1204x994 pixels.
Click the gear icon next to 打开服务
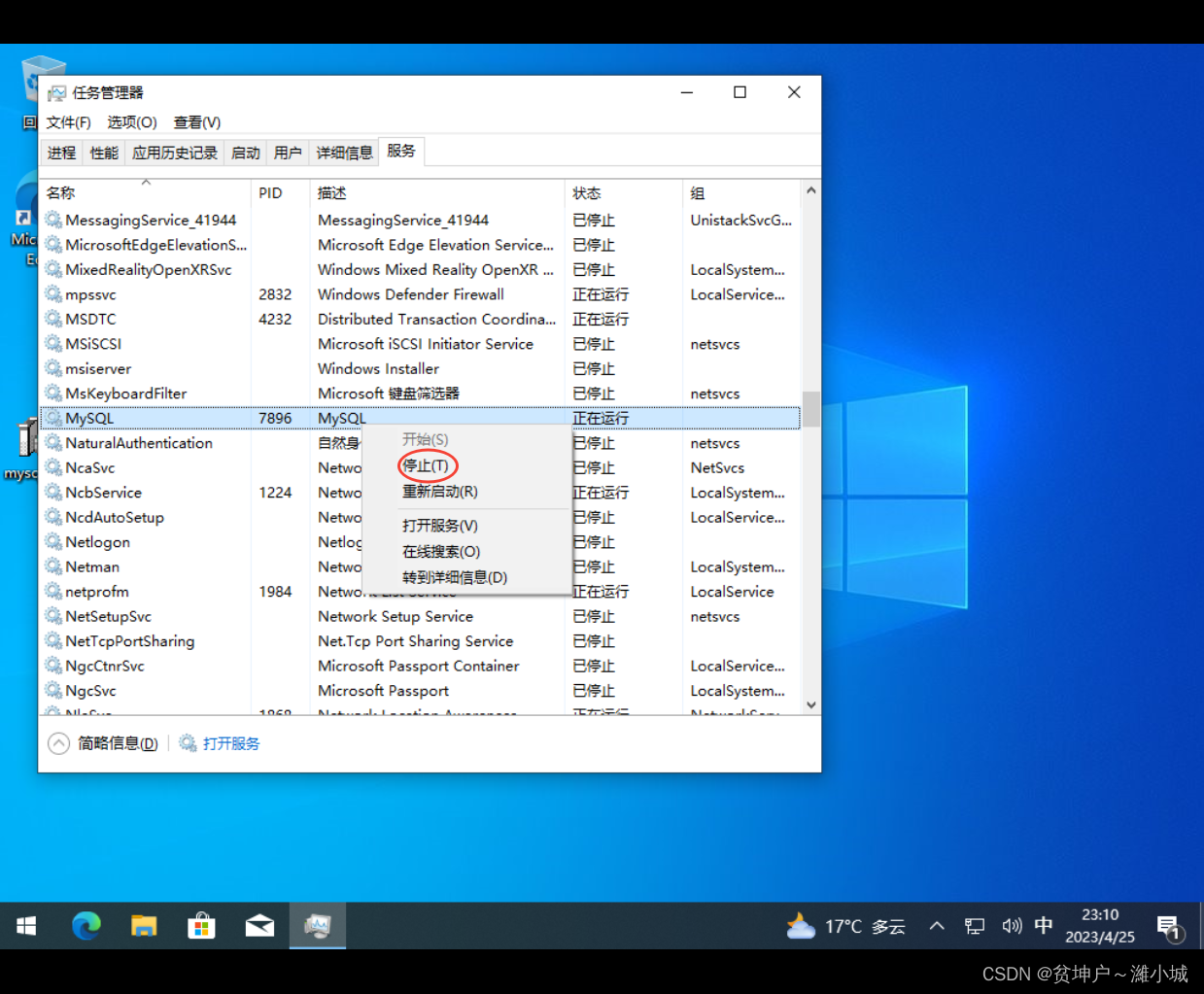tap(188, 743)
